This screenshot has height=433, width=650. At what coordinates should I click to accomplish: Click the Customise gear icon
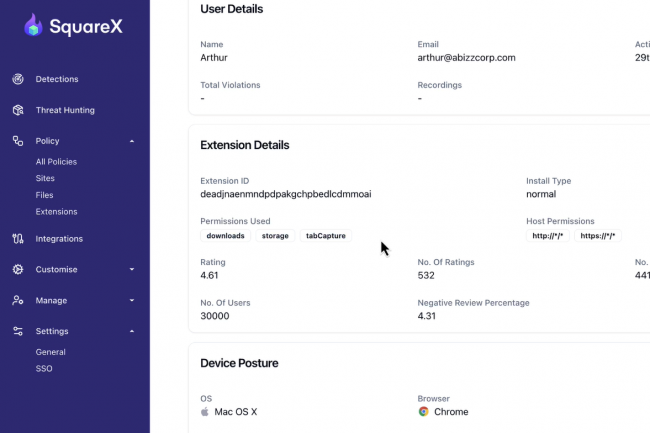coord(17,269)
